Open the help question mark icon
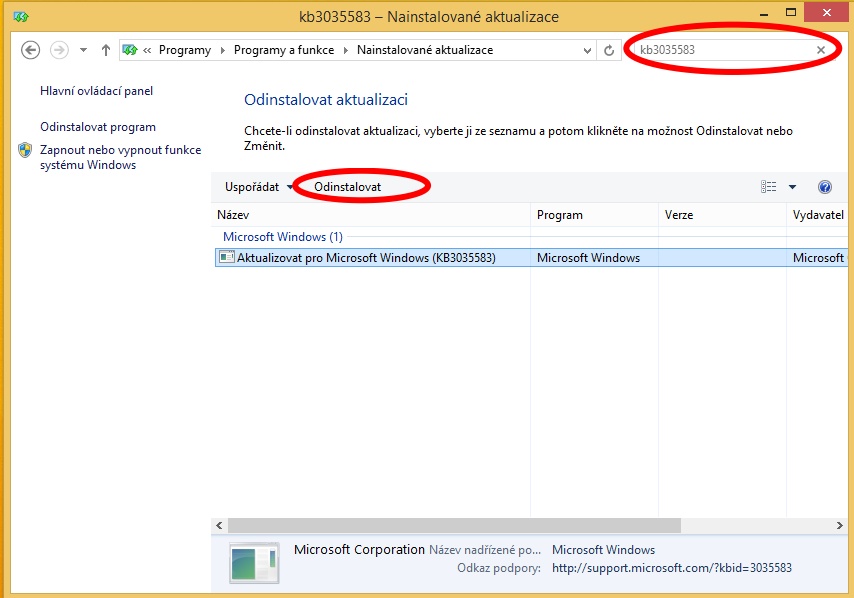The image size is (854, 598). coord(825,187)
